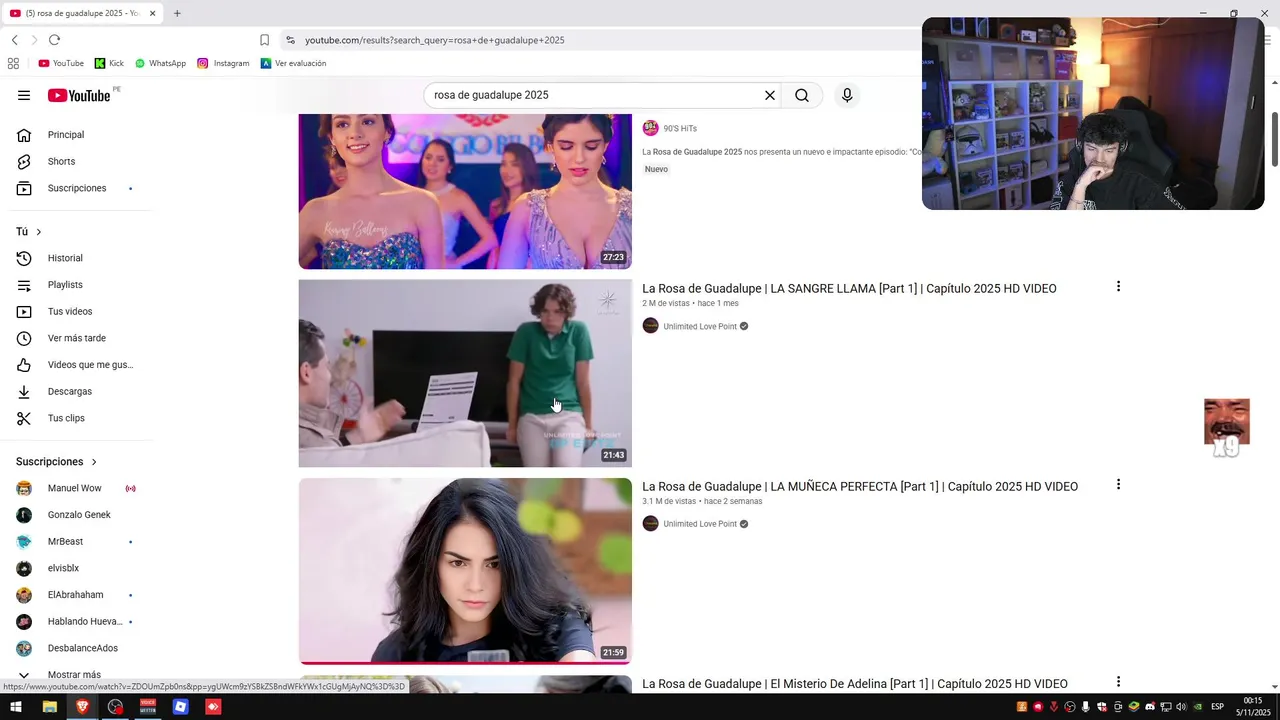Open Ver más tarde list

[x=76, y=338]
